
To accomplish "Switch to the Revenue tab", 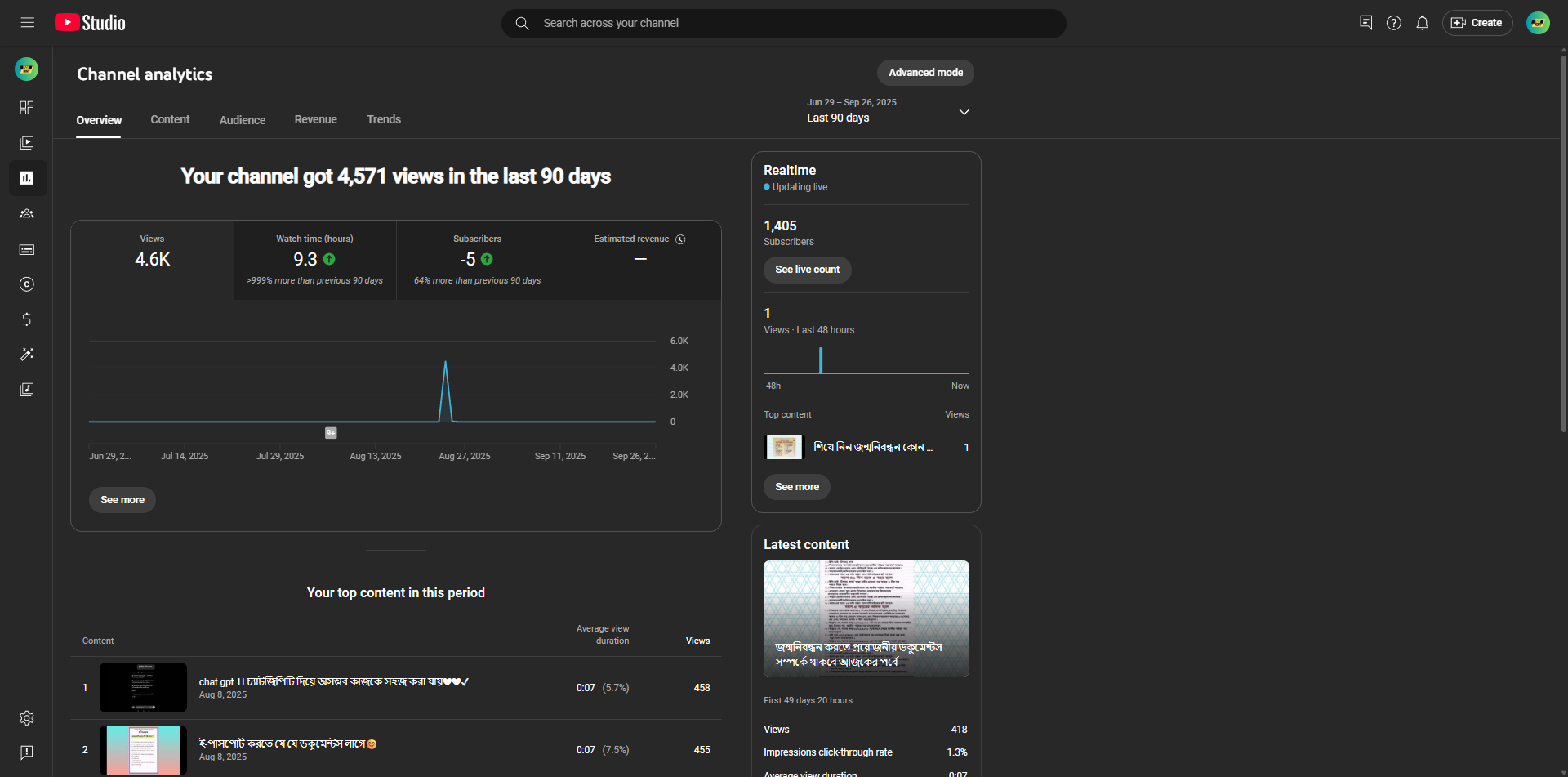I will pyautogui.click(x=315, y=120).
